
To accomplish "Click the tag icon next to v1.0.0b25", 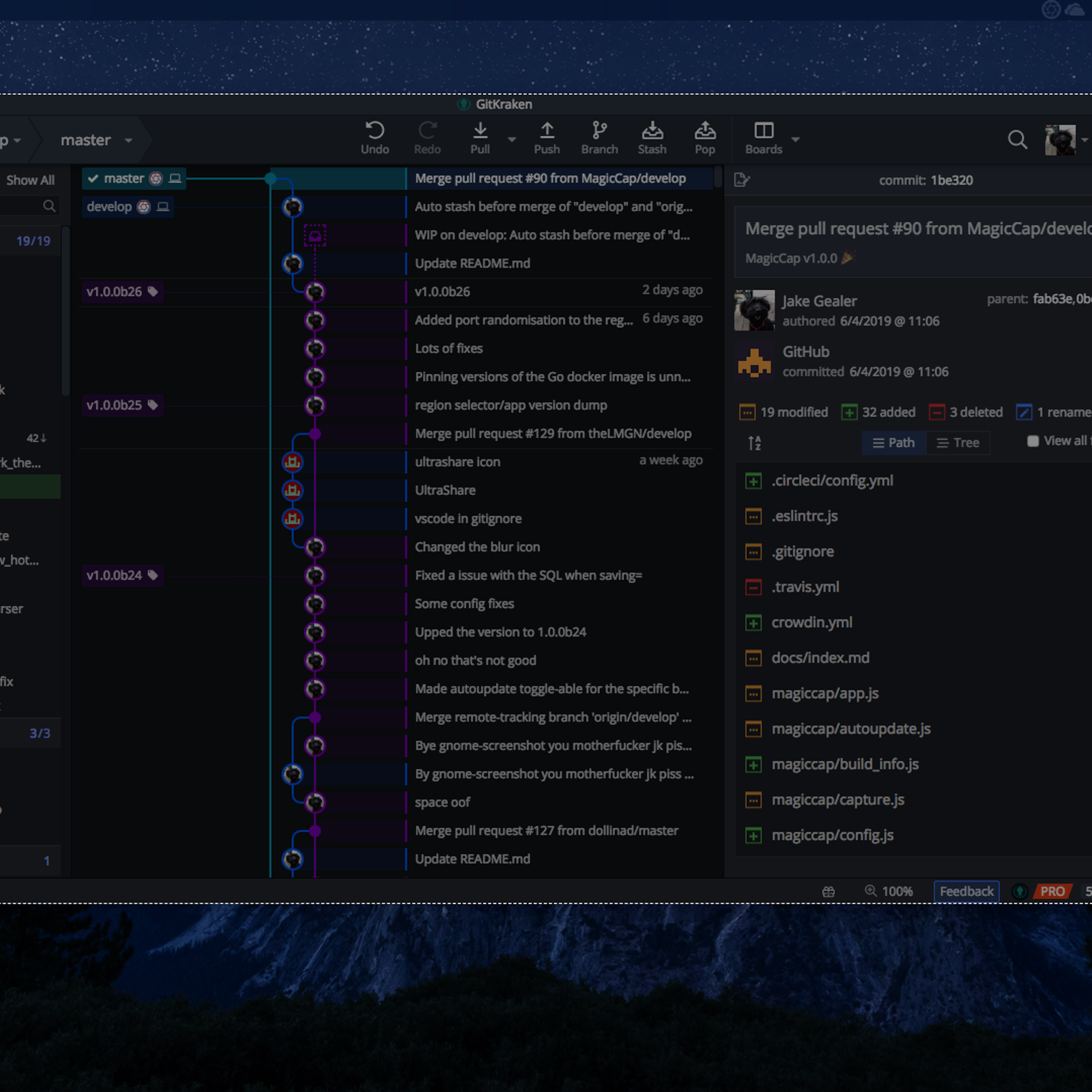I will coord(153,405).
